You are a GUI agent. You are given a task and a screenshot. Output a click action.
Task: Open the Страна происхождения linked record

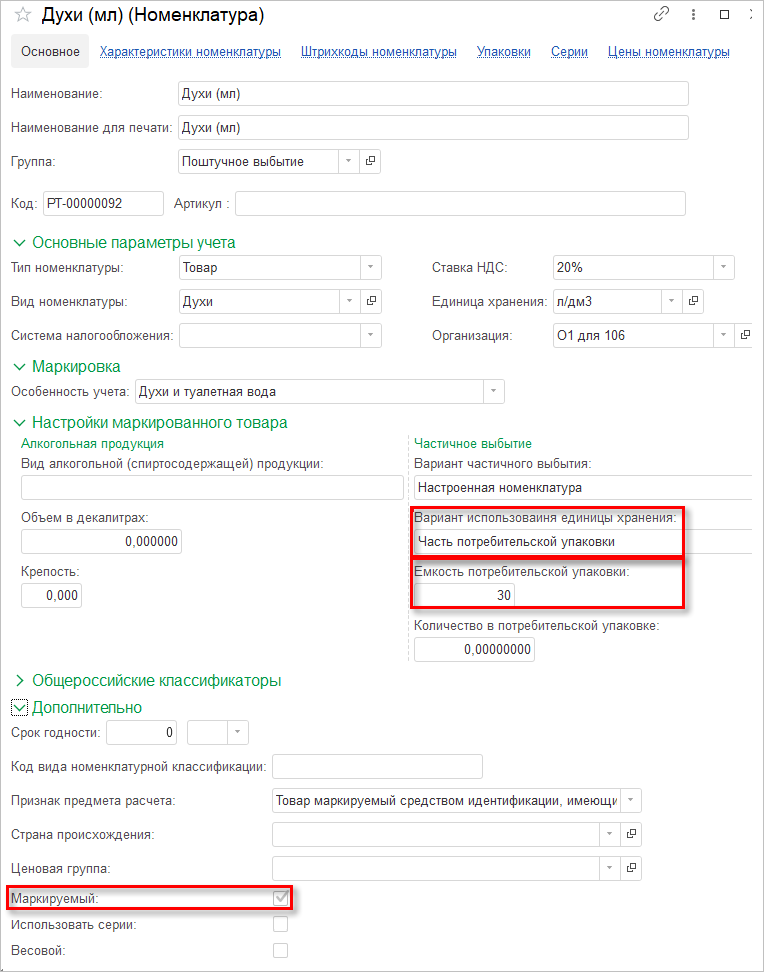point(631,834)
